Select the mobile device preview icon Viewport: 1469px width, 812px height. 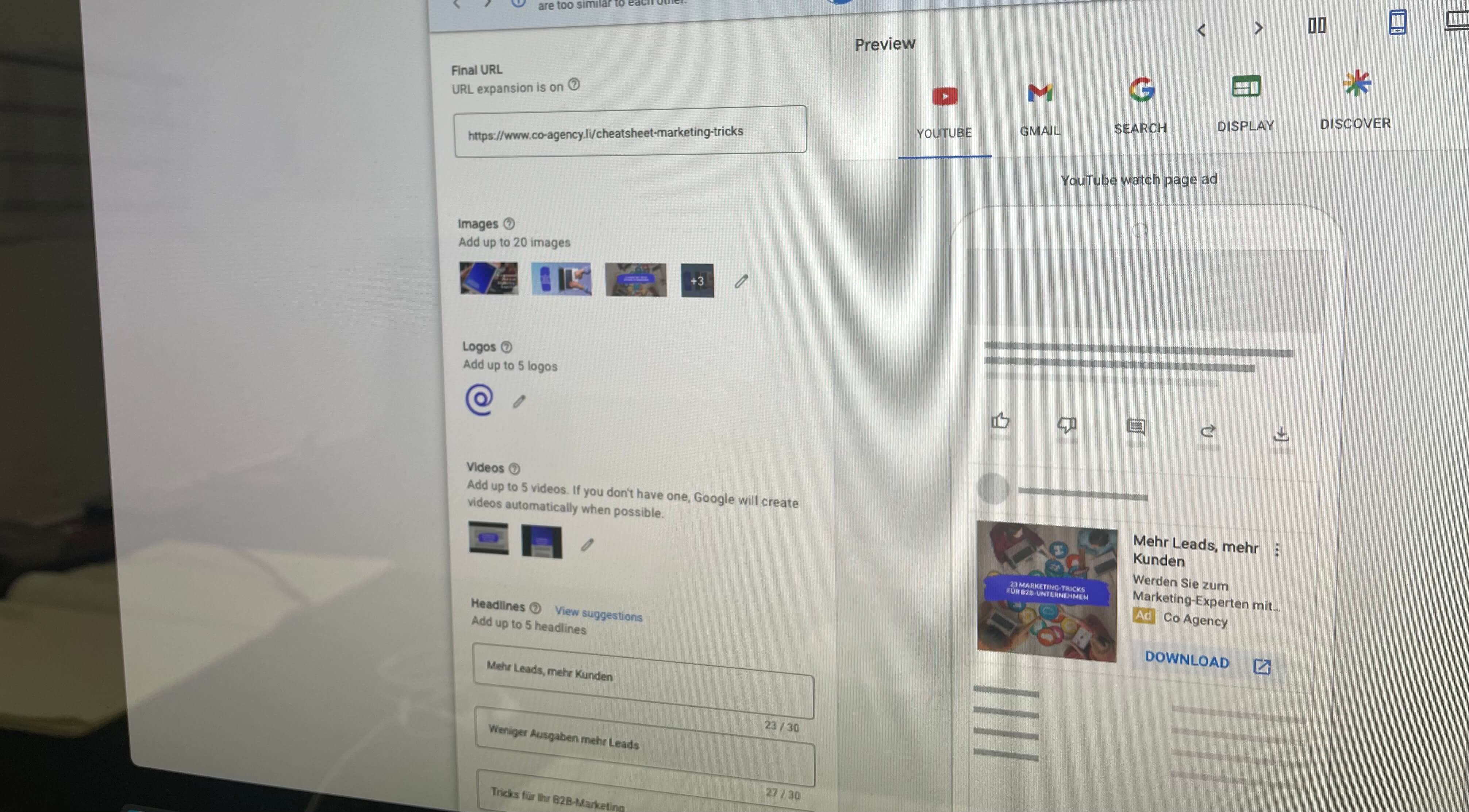[1397, 22]
